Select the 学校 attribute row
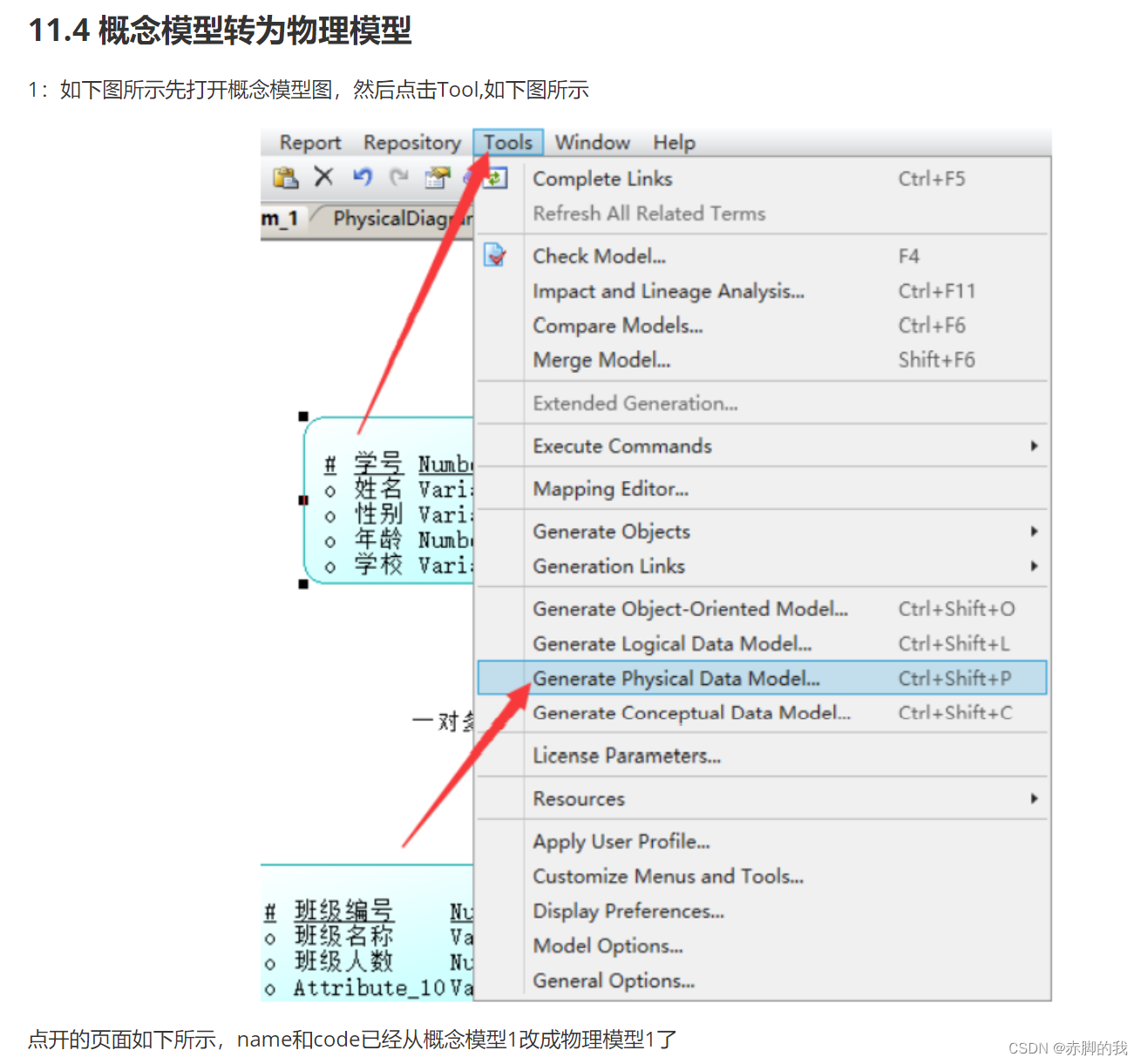Viewport: 1141px width, 1064px height. 397,565
